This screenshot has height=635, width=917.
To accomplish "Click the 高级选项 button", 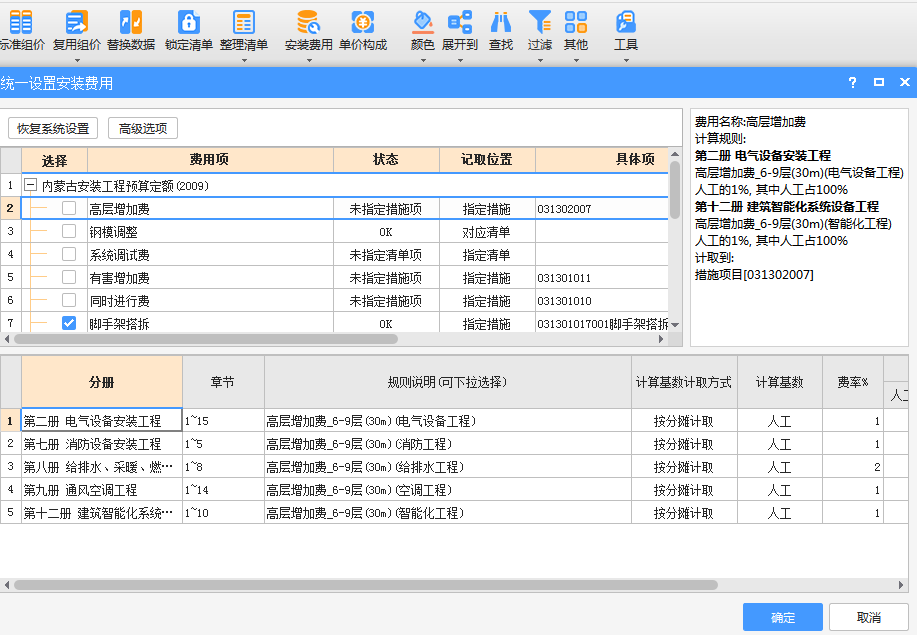I will [143, 128].
